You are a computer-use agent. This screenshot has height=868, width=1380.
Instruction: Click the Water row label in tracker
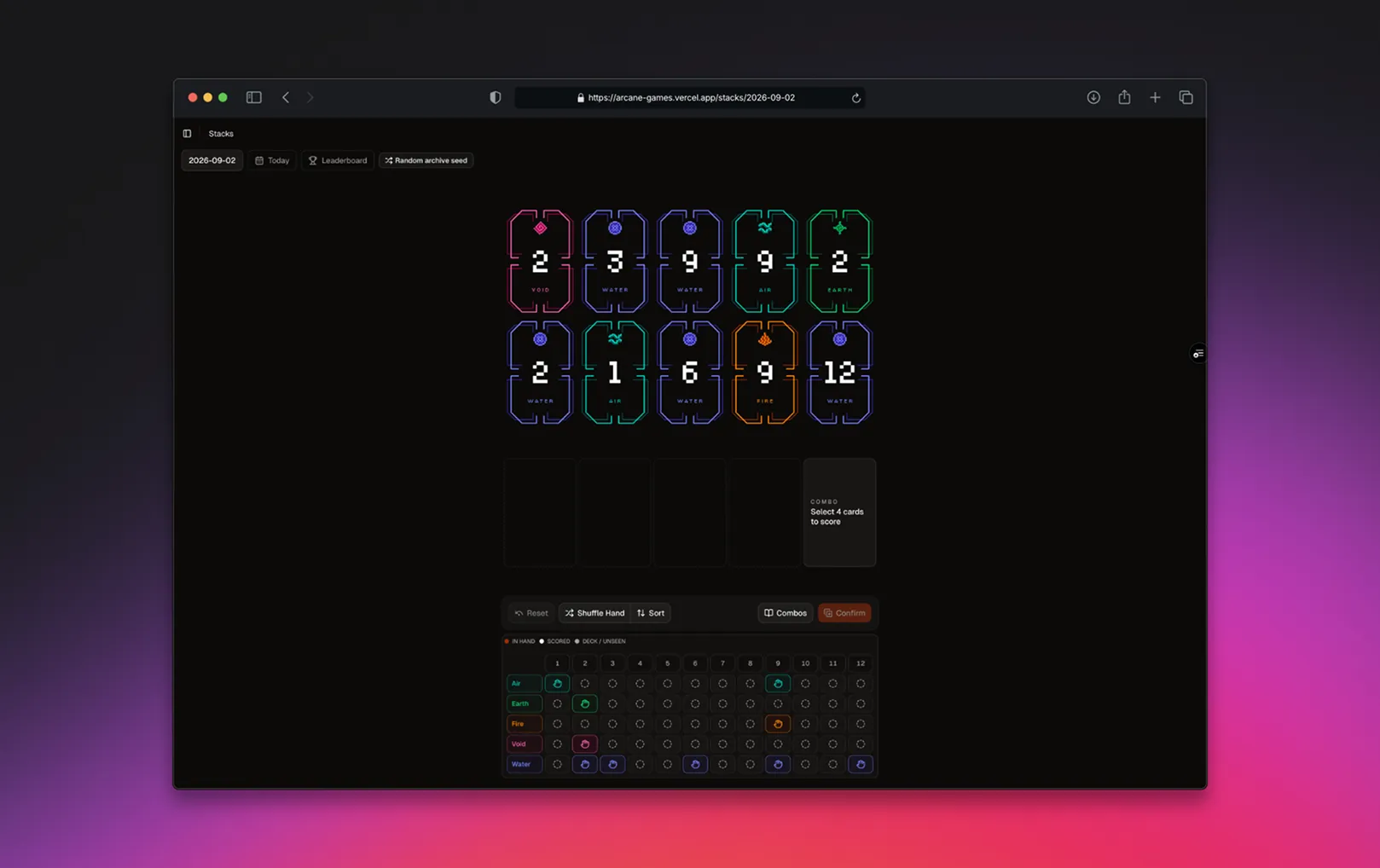click(x=524, y=765)
